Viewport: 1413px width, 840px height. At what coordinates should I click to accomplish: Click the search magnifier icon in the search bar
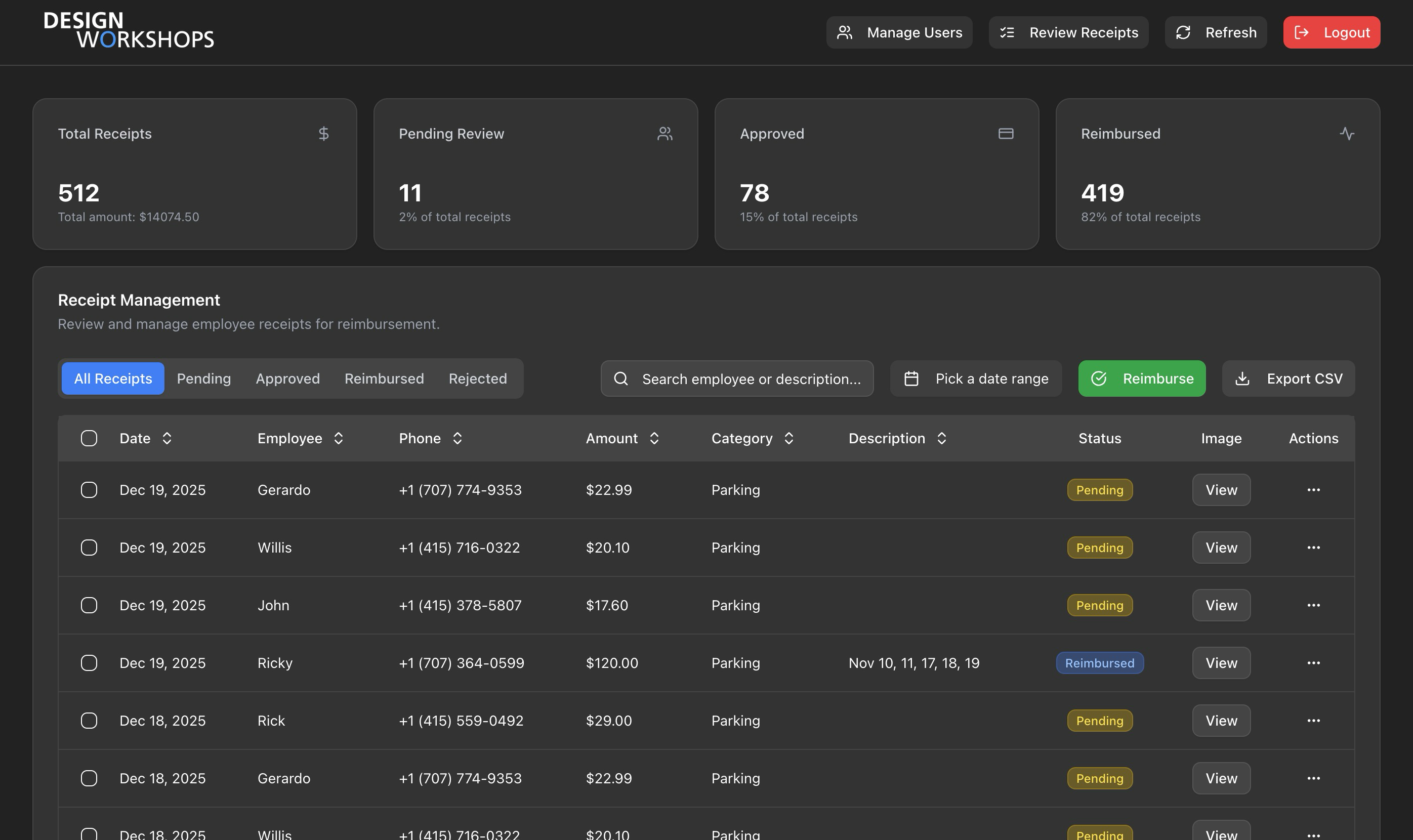point(621,378)
